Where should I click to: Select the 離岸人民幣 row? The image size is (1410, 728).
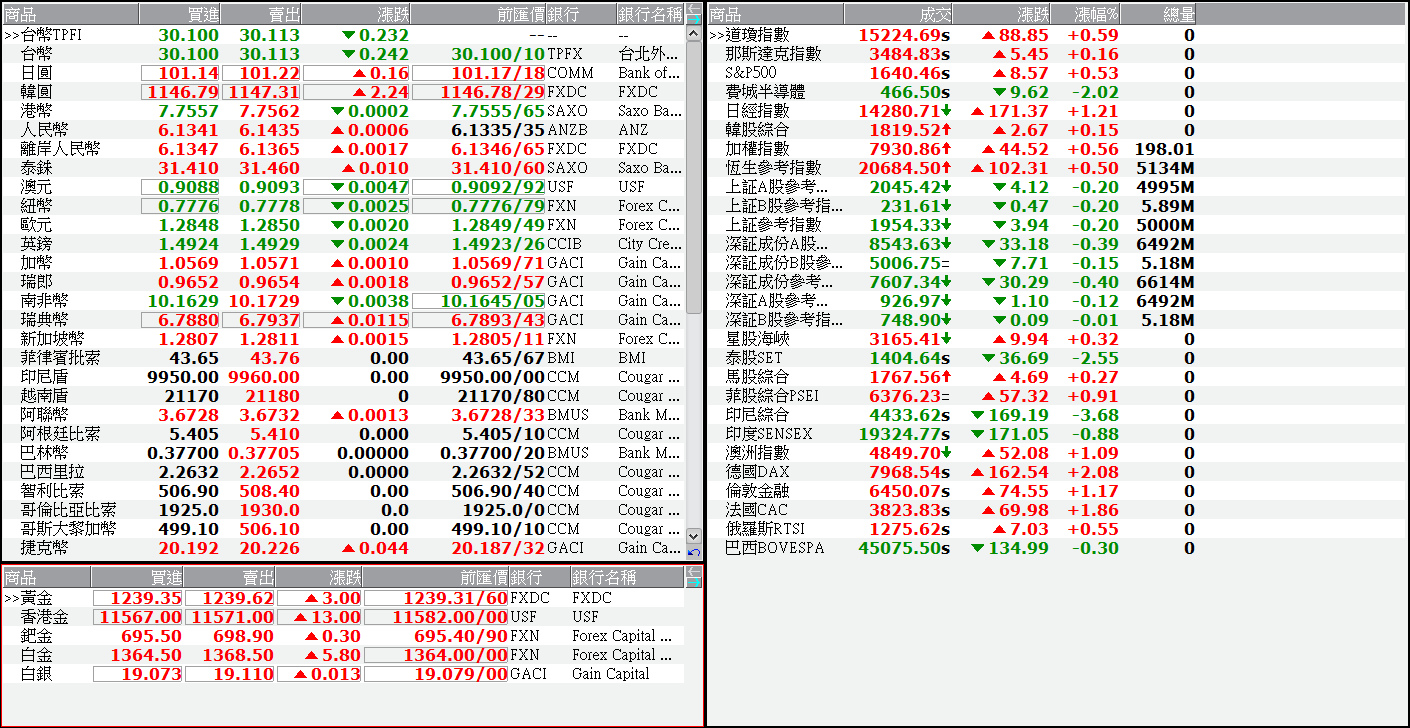coord(343,149)
